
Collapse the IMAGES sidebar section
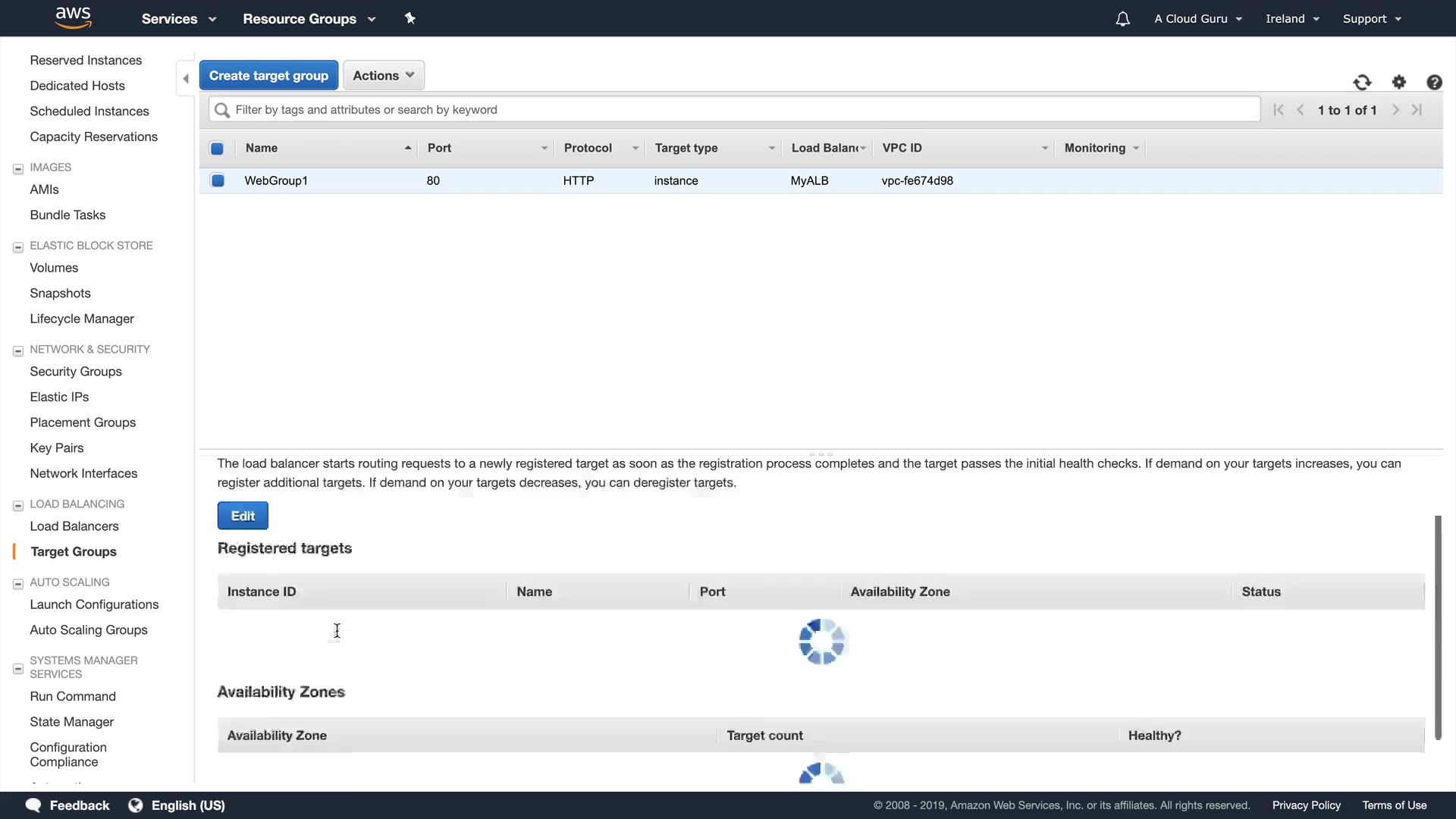[x=18, y=168]
